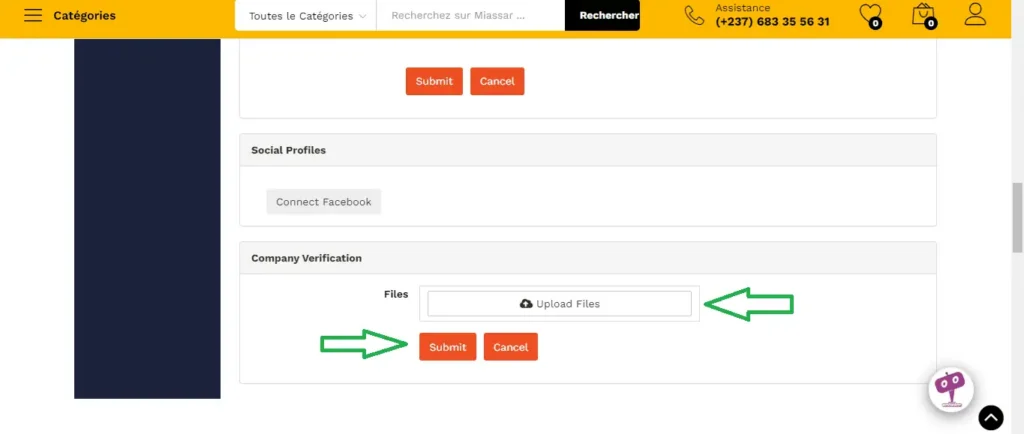Click the telephone handset icon
Image resolution: width=1024 pixels, height=434 pixels.
694,15
